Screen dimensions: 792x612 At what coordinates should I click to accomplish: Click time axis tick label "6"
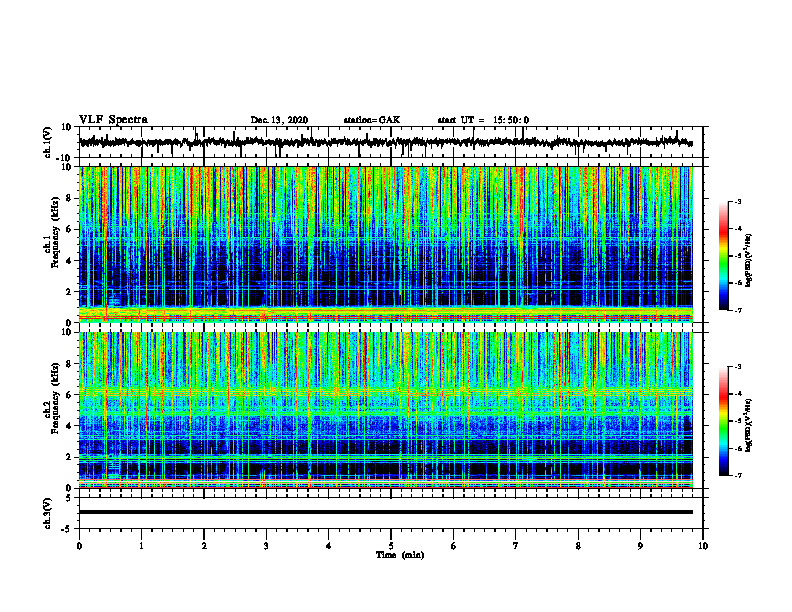[454, 546]
